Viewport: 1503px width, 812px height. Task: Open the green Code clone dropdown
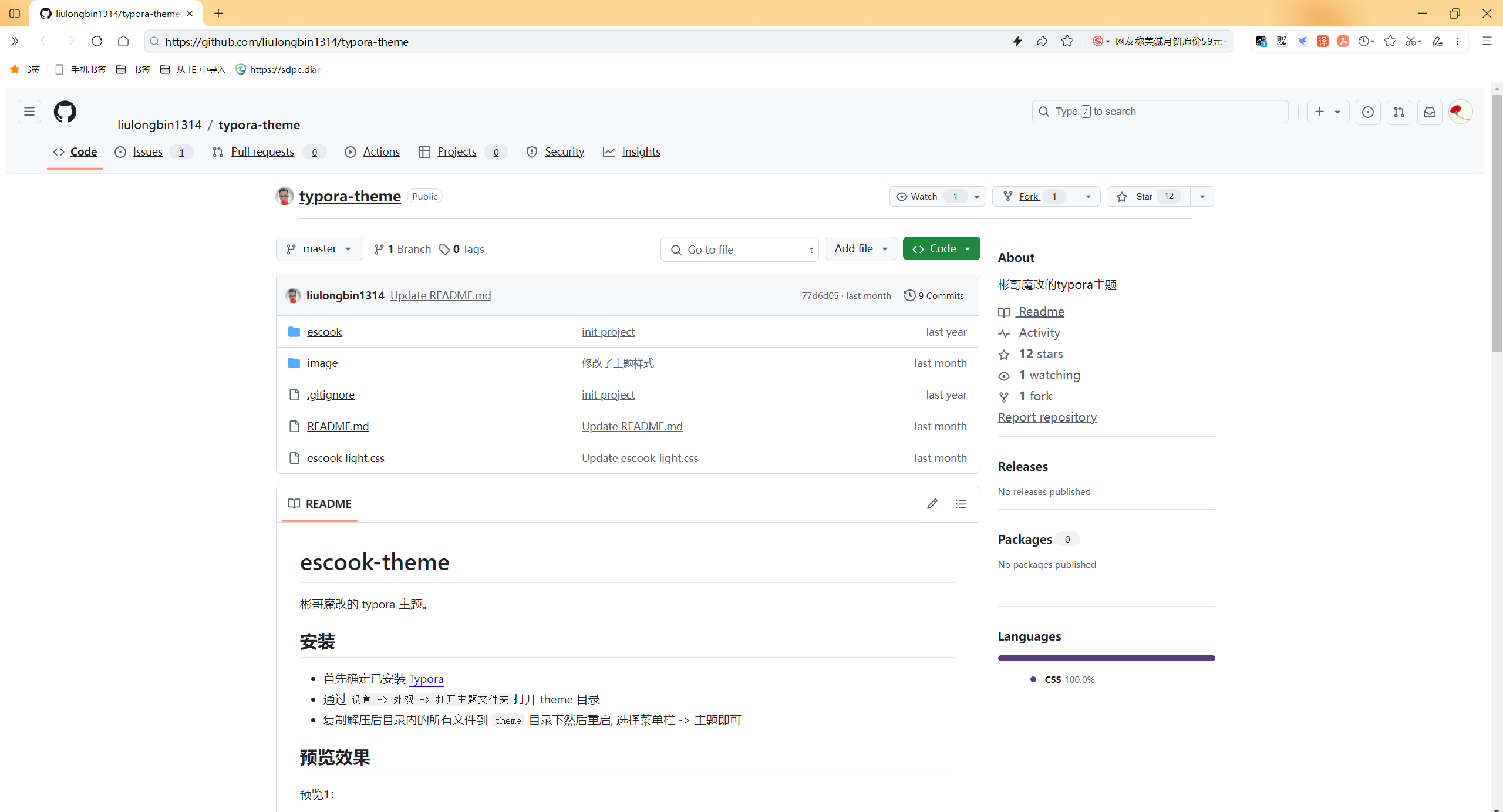point(941,249)
